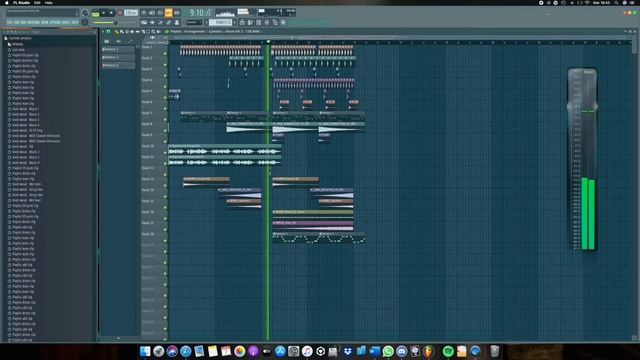The width and height of the screenshot is (640, 360).
Task: Click the red Record button
Action: (x=120, y=13)
